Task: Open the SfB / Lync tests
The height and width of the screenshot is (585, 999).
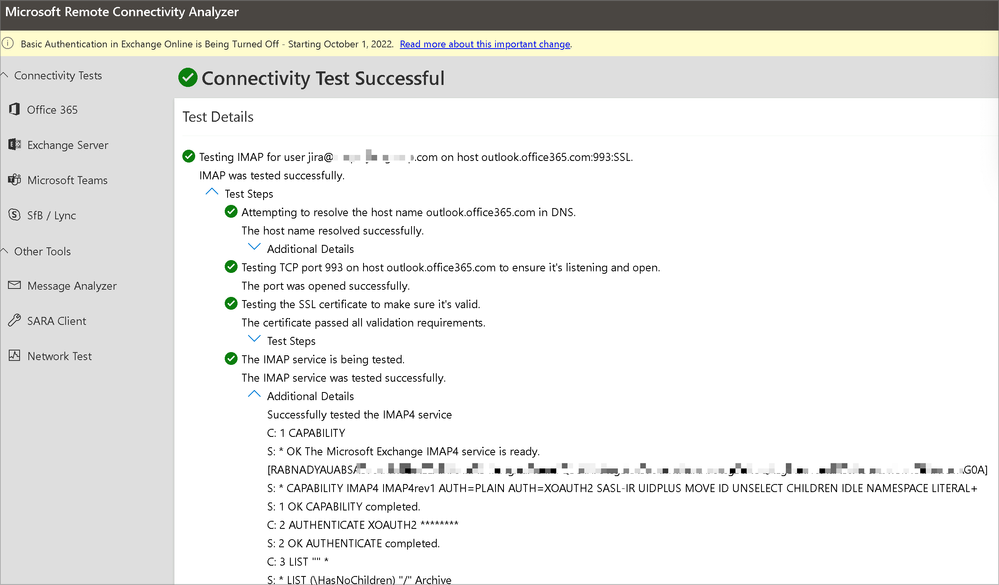Action: pyautogui.click(x=14, y=215)
